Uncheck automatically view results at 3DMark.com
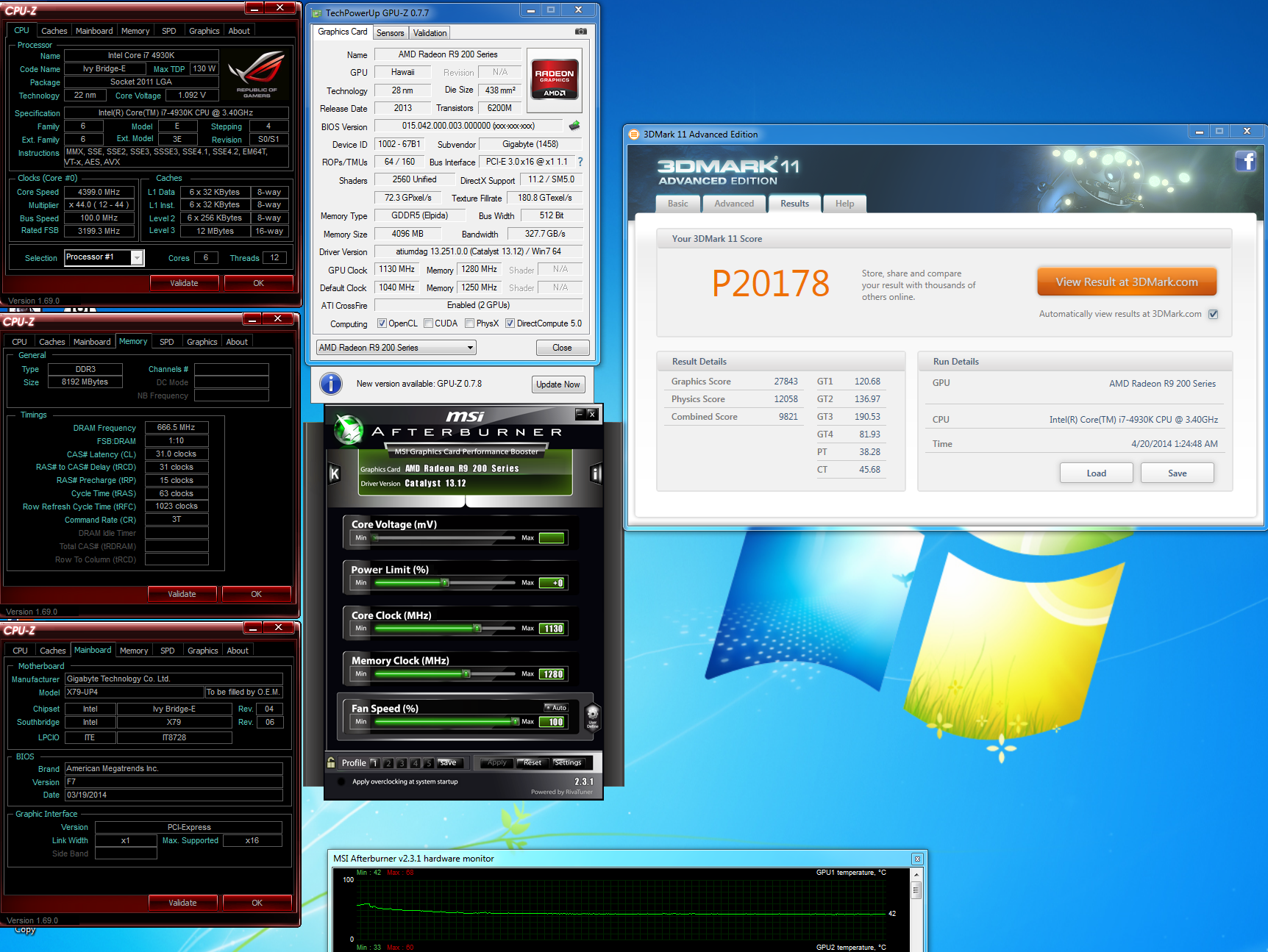1268x952 pixels. [x=1214, y=314]
